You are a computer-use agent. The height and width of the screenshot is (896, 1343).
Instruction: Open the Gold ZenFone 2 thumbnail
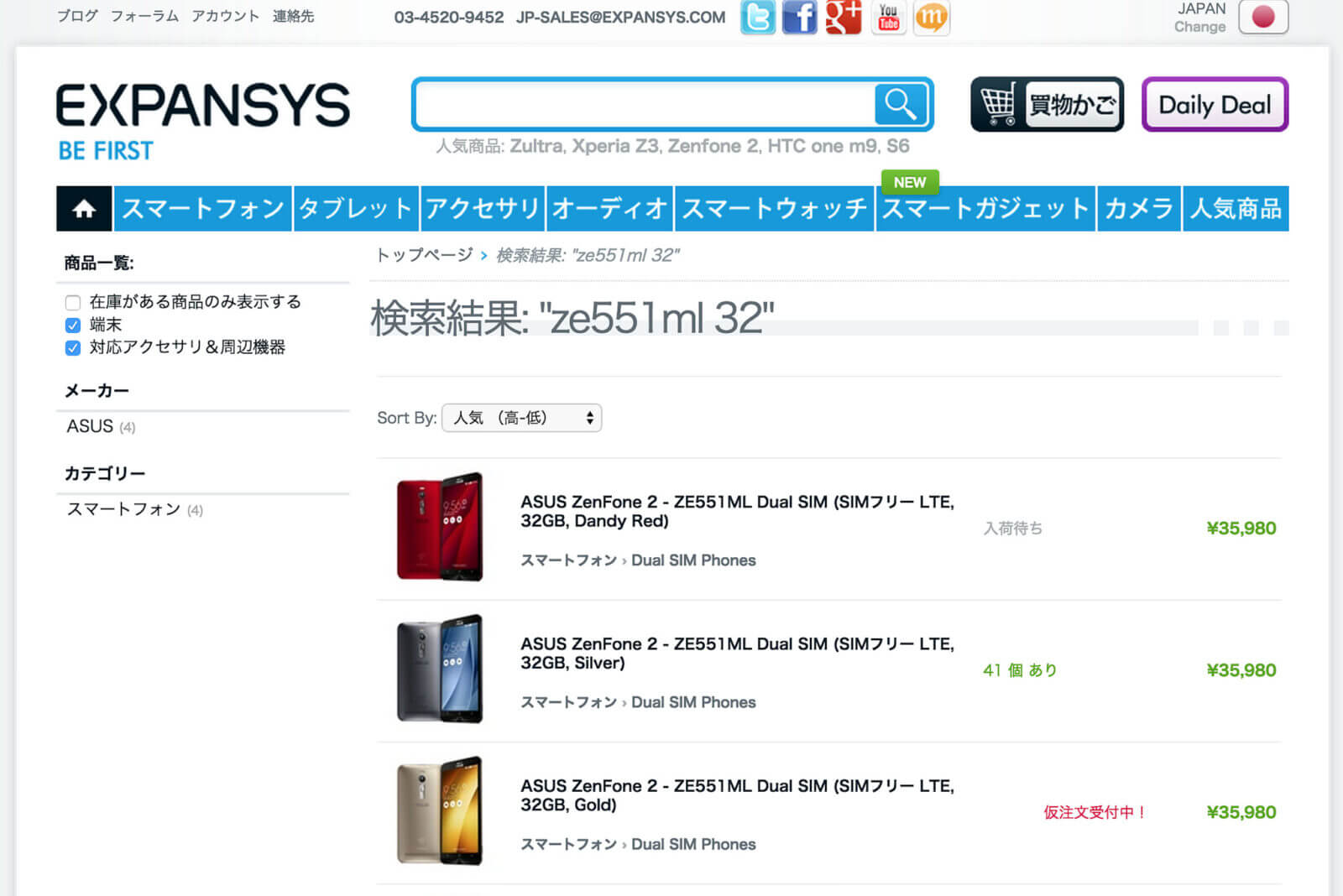(439, 810)
